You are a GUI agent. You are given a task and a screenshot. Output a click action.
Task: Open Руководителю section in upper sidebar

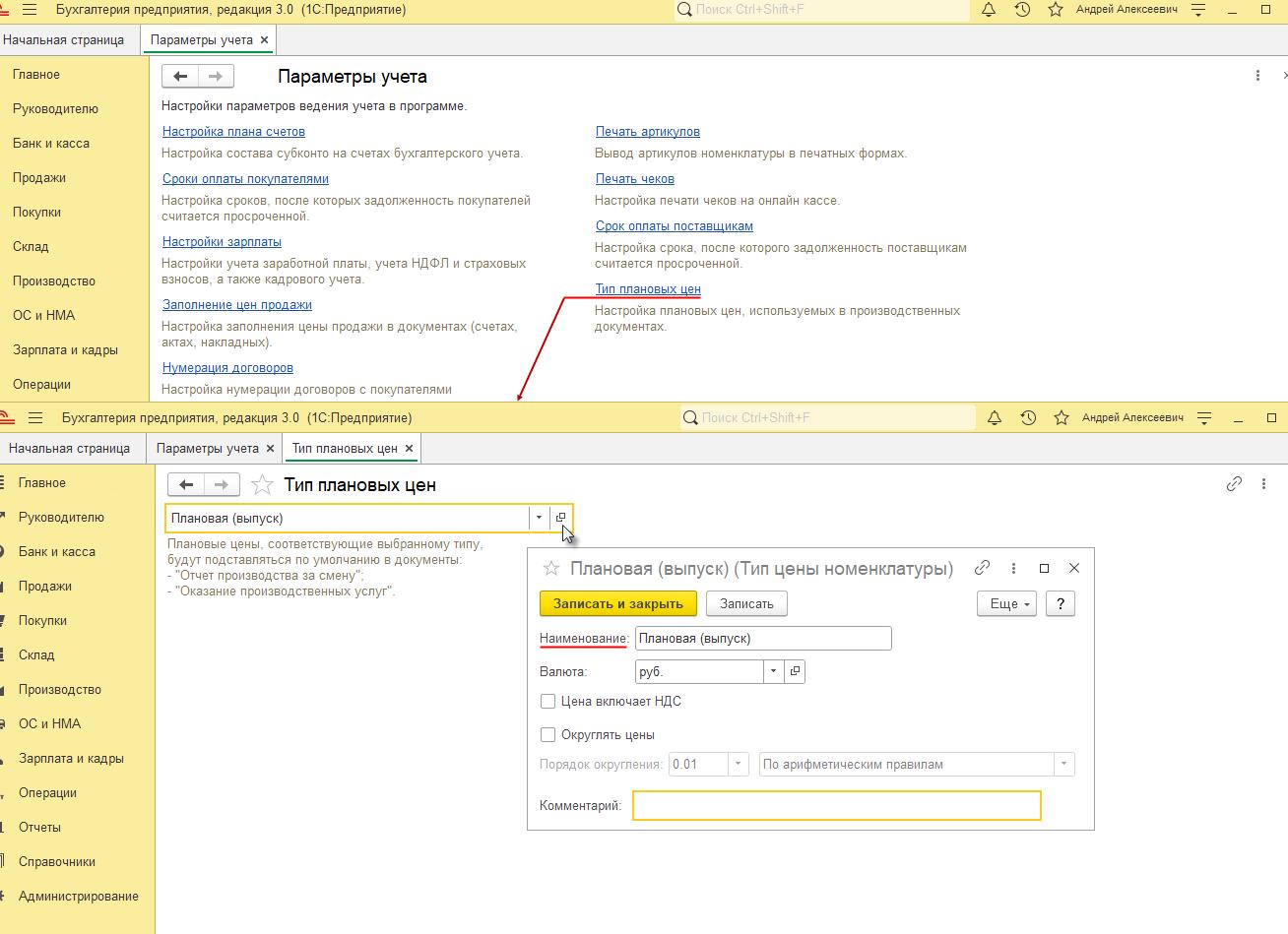tap(55, 109)
